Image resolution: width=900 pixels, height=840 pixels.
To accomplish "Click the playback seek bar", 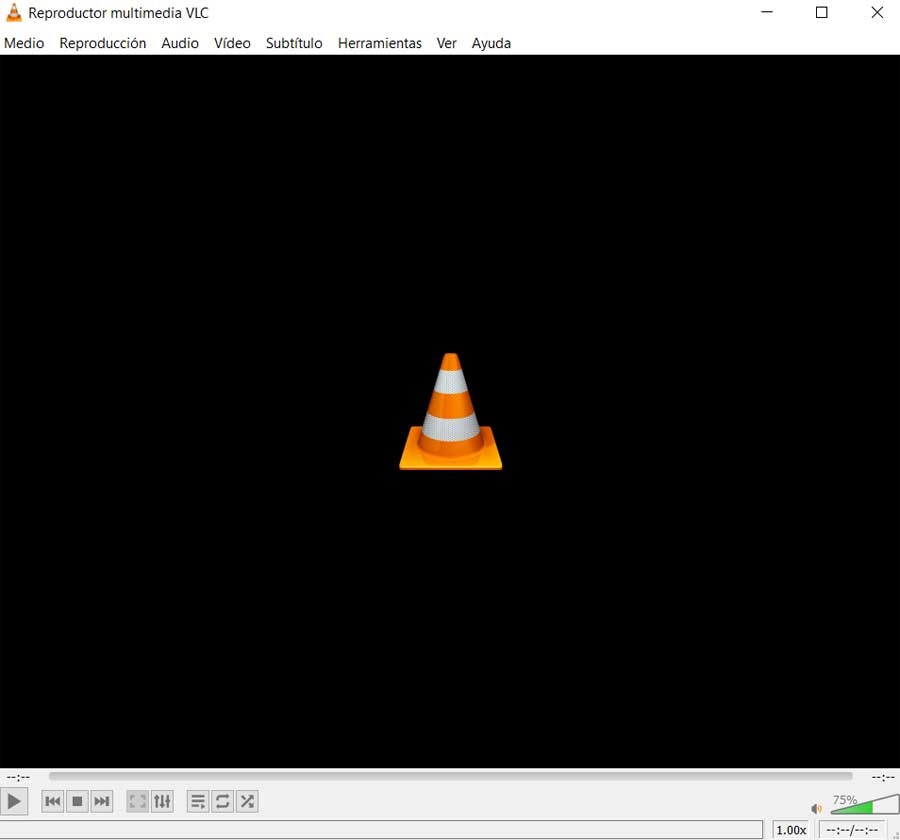I will pyautogui.click(x=451, y=776).
